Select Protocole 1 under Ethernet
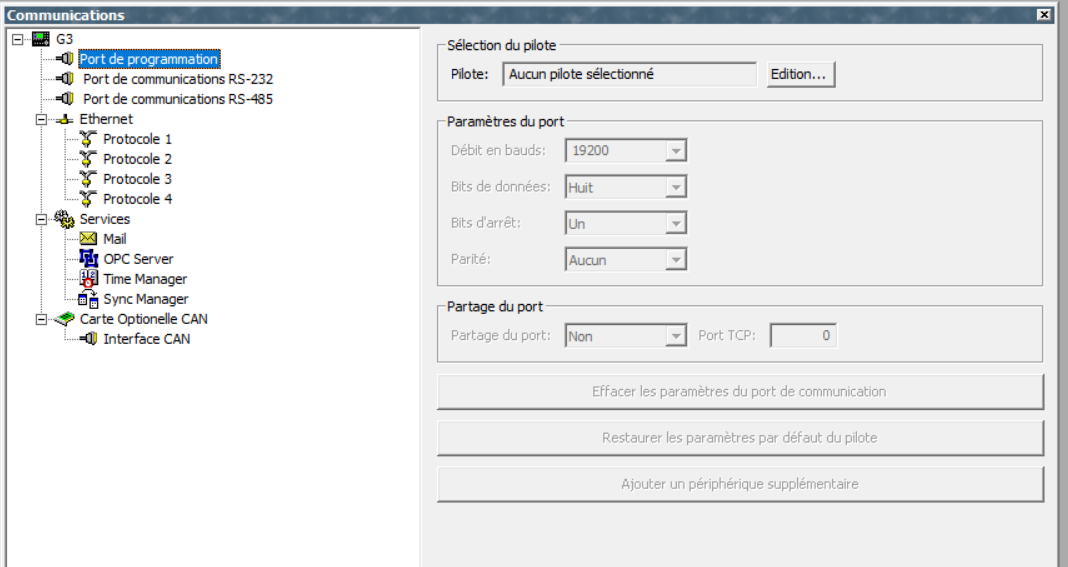The height and width of the screenshot is (567, 1068). pos(137,139)
